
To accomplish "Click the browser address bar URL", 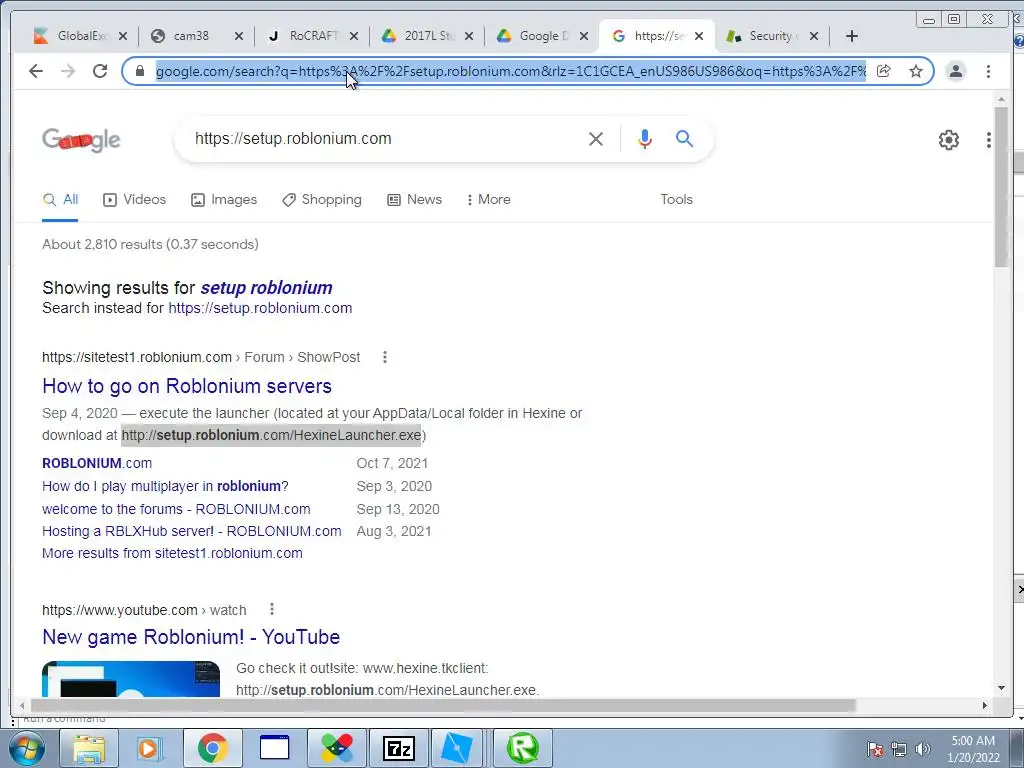I will pyautogui.click(x=511, y=71).
